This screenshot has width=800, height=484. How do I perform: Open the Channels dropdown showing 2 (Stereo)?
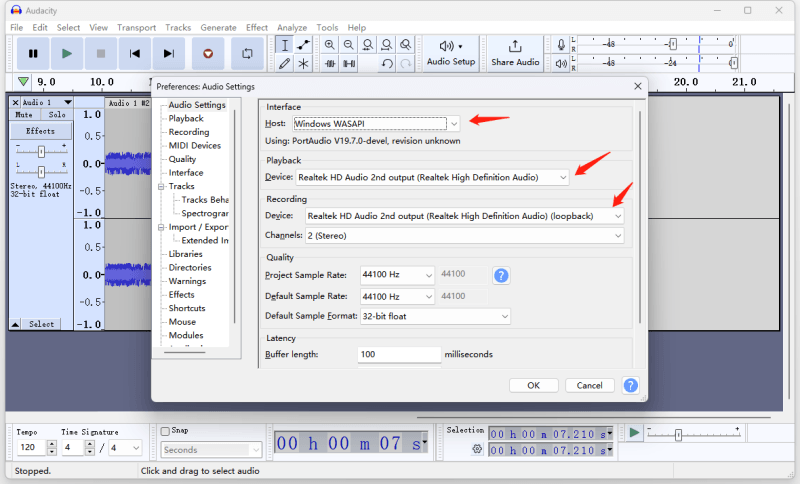464,236
